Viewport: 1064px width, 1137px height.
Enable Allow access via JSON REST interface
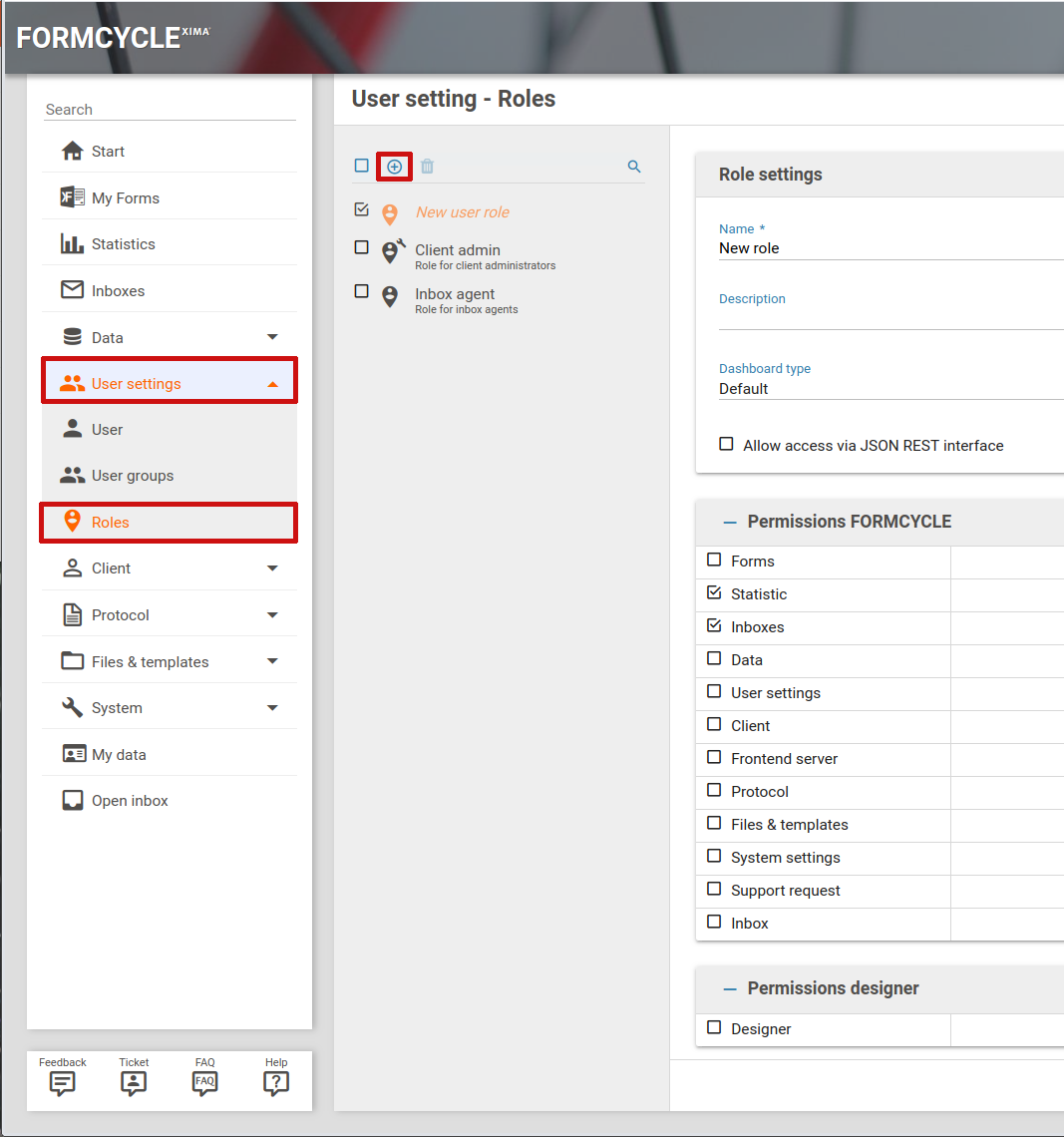tap(727, 445)
